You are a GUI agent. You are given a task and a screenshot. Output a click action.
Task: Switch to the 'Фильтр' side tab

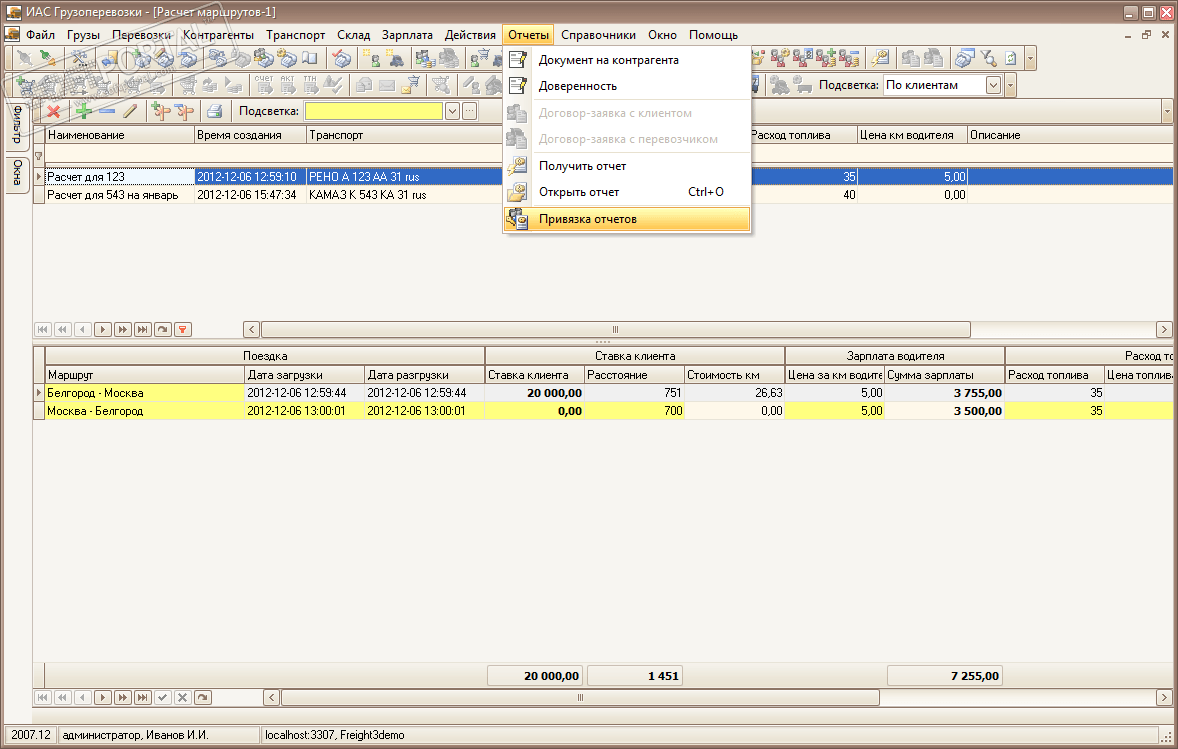[x=17, y=125]
